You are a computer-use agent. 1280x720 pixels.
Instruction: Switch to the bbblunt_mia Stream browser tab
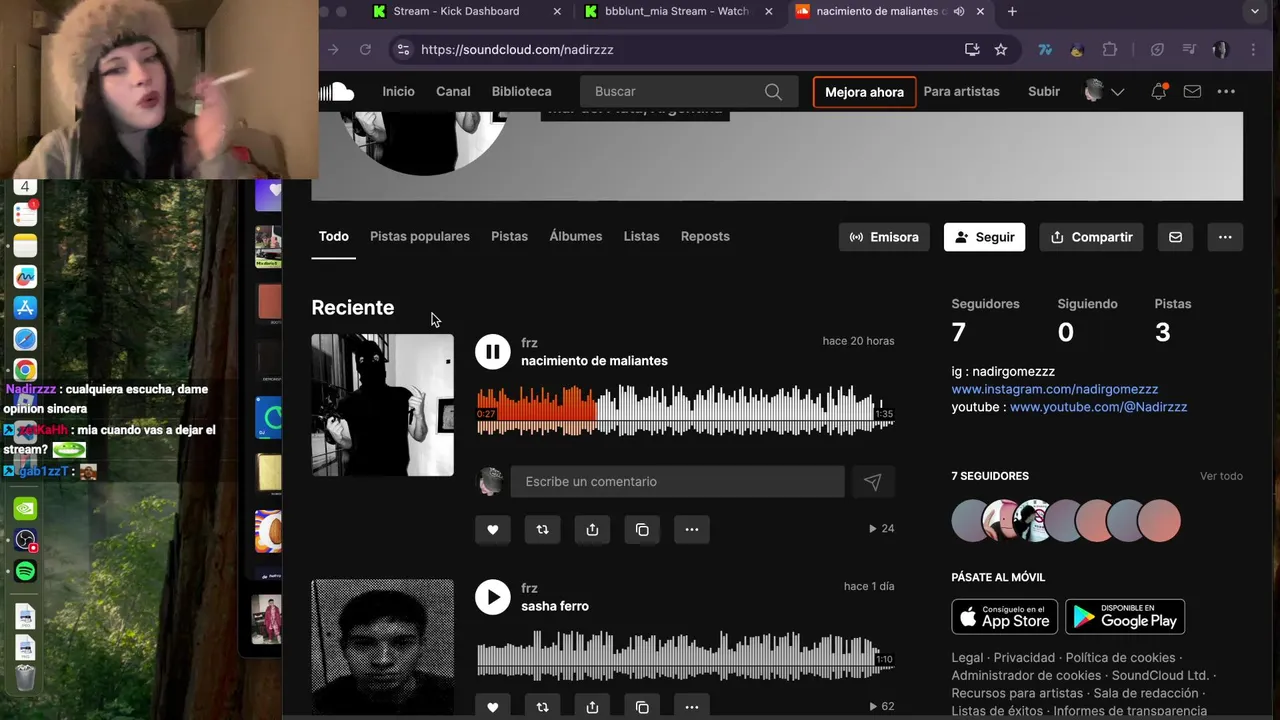coord(677,11)
